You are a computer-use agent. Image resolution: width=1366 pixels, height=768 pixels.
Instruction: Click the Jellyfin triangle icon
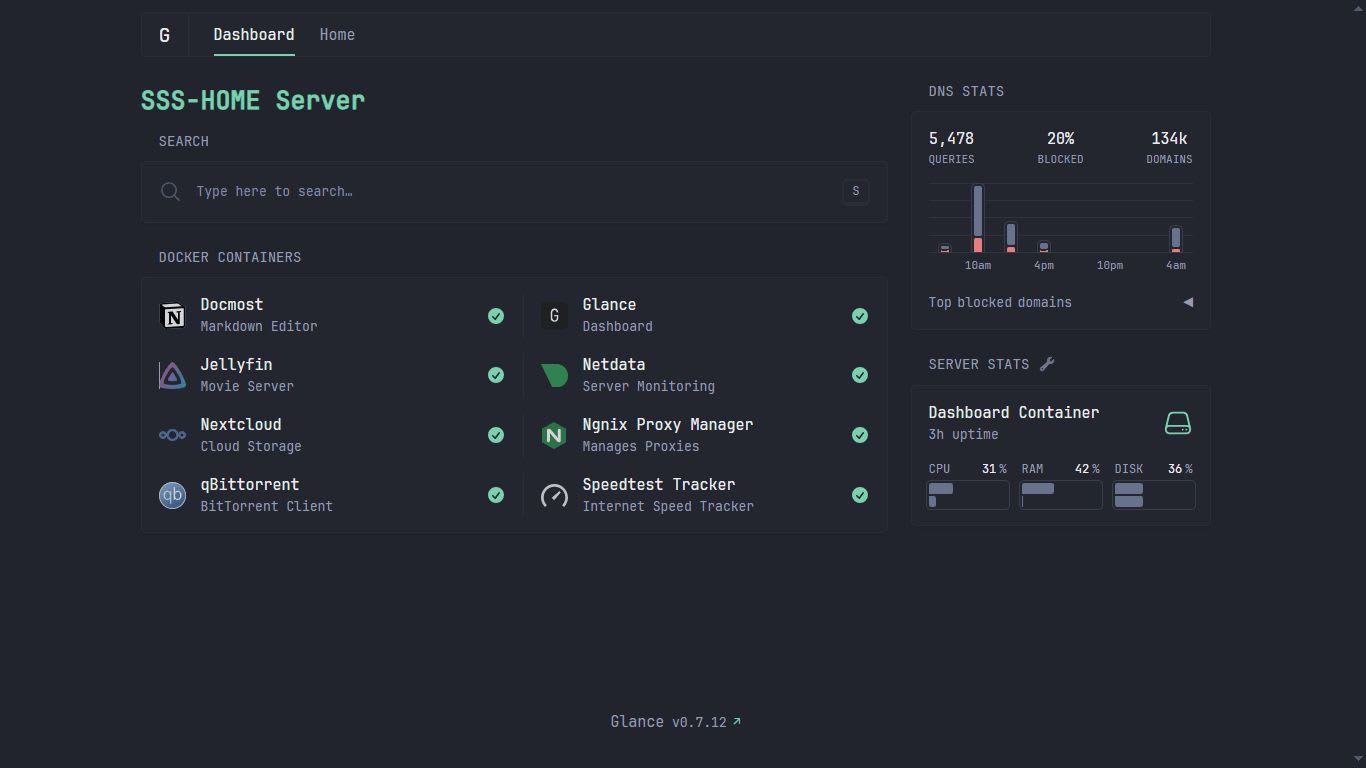pos(173,375)
